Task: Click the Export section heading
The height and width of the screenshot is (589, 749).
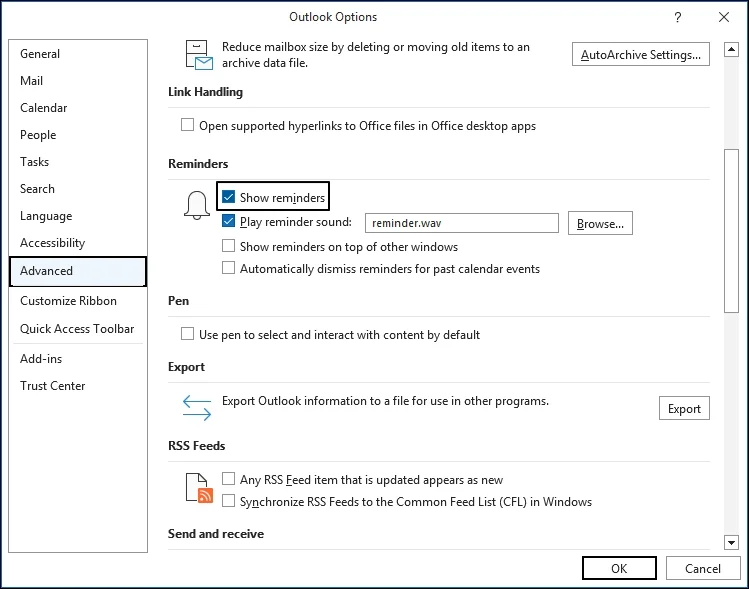Action: [x=186, y=367]
